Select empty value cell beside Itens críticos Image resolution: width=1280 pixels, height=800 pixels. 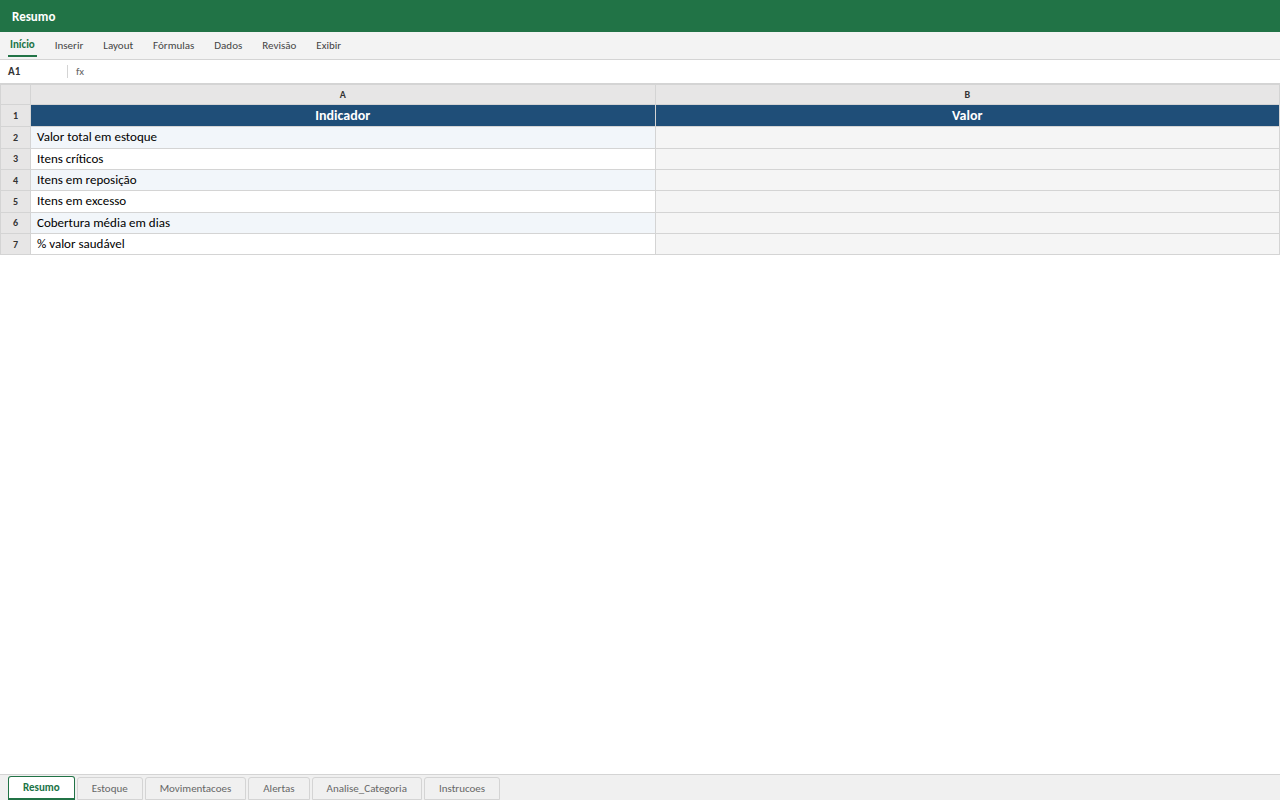[x=967, y=159]
